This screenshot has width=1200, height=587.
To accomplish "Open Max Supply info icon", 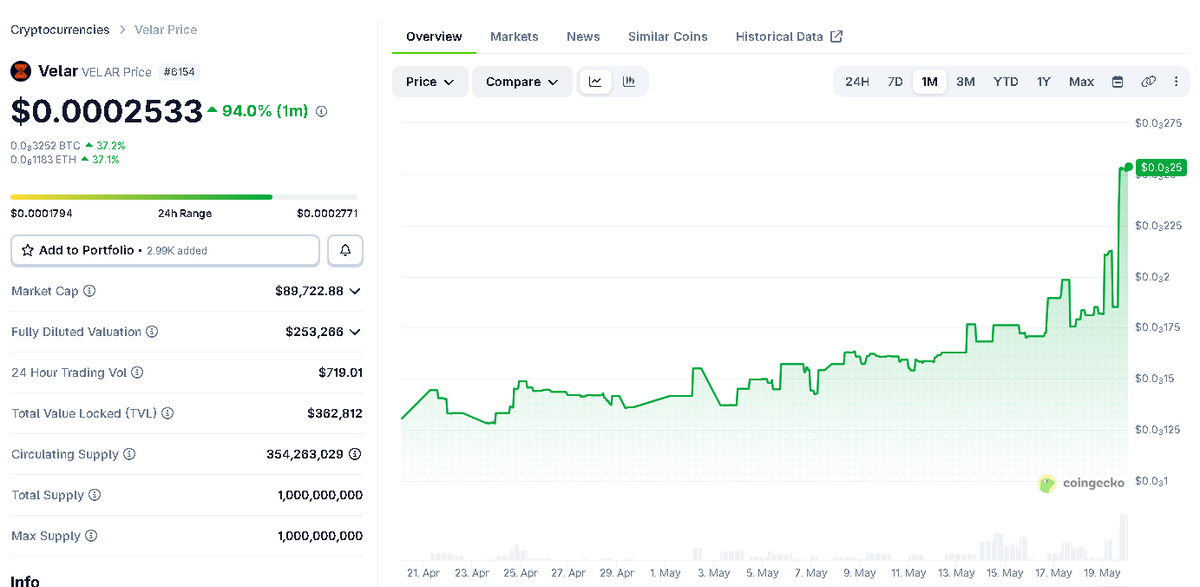I will (x=91, y=536).
